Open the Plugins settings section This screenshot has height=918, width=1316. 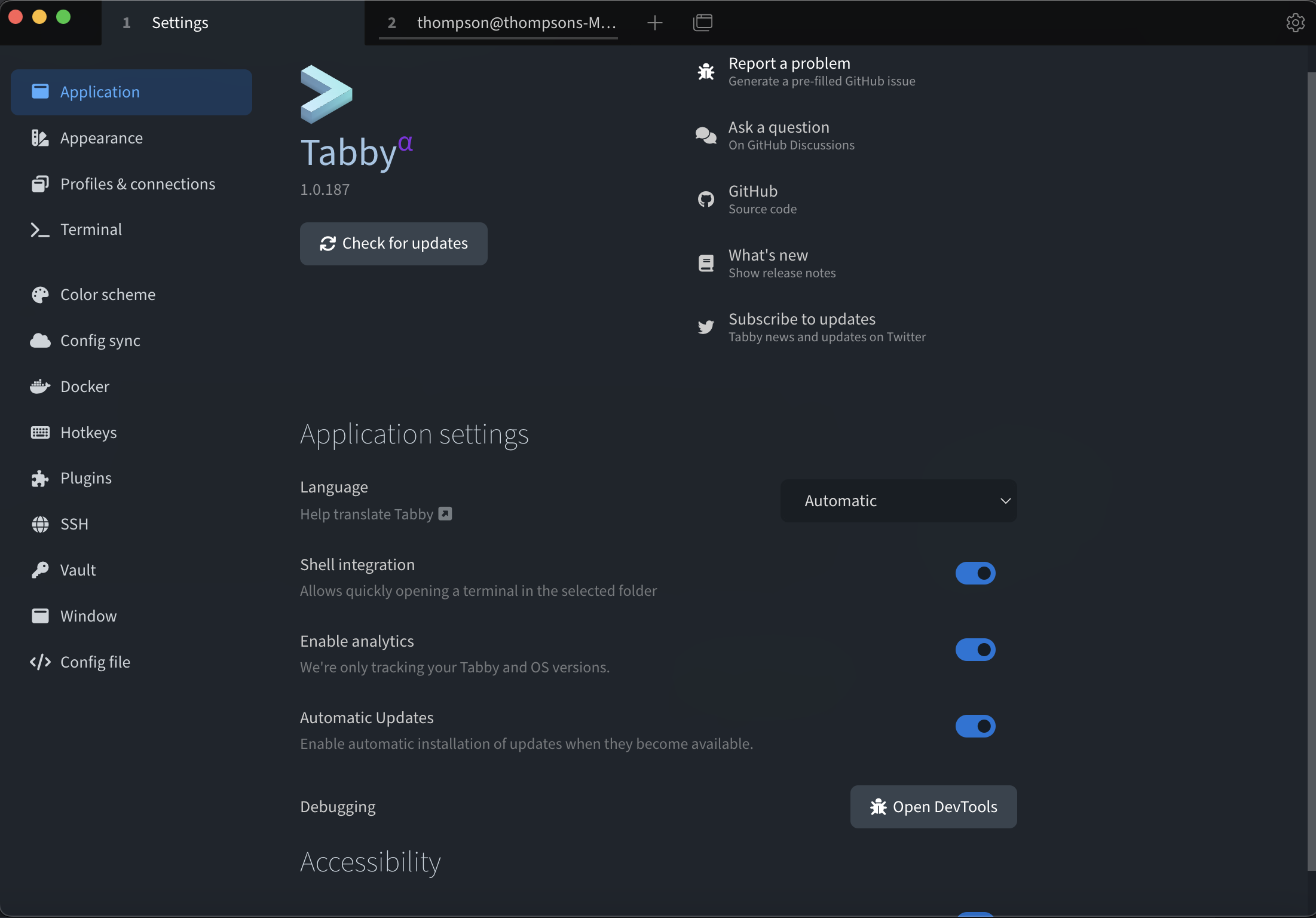point(85,478)
